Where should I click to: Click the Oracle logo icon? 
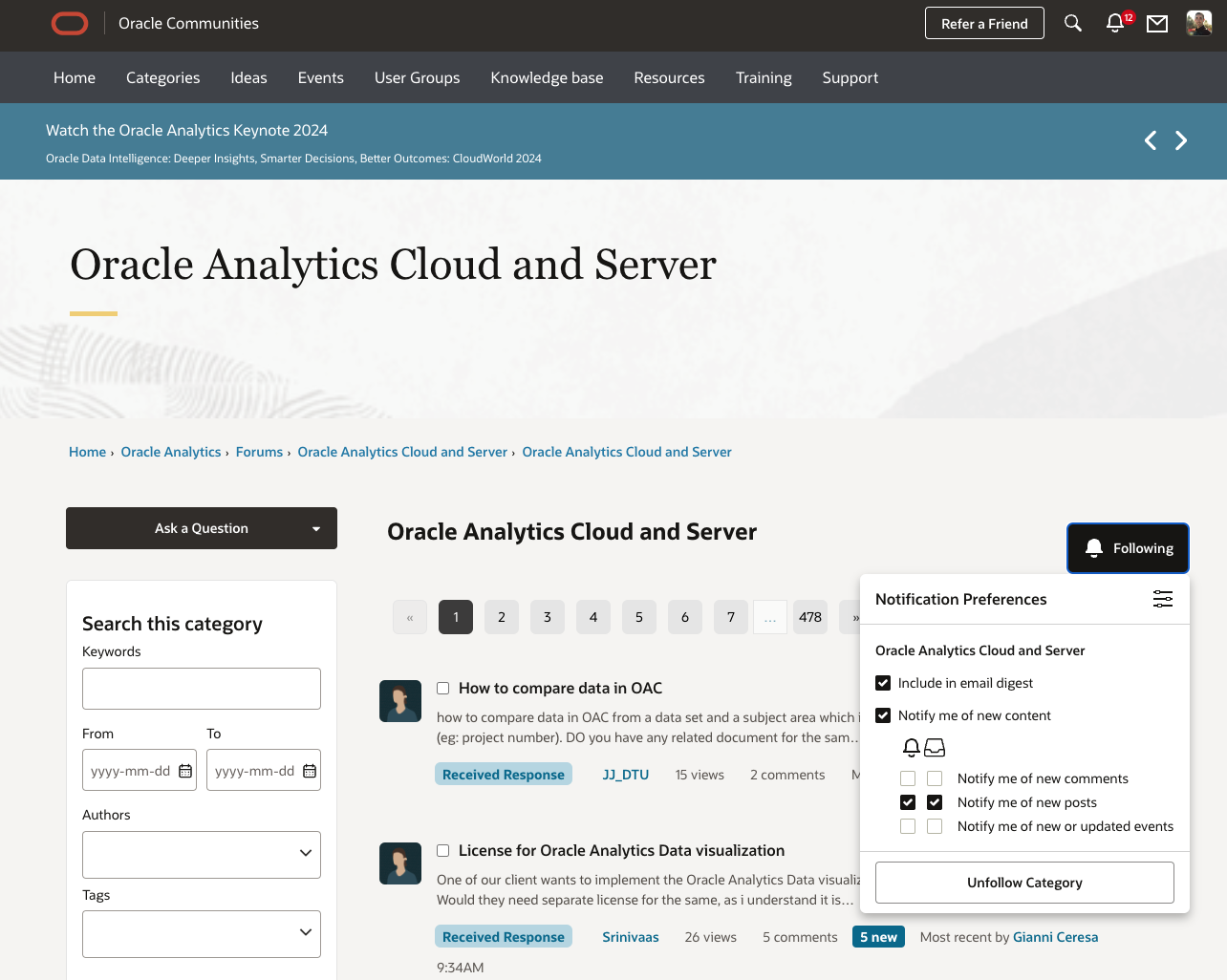coord(70,23)
